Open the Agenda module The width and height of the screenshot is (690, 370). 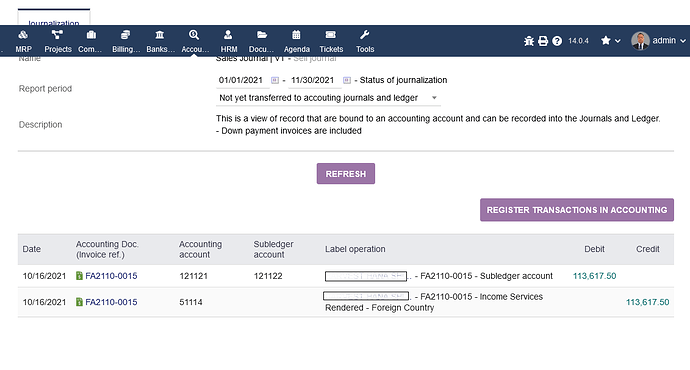pos(297,41)
